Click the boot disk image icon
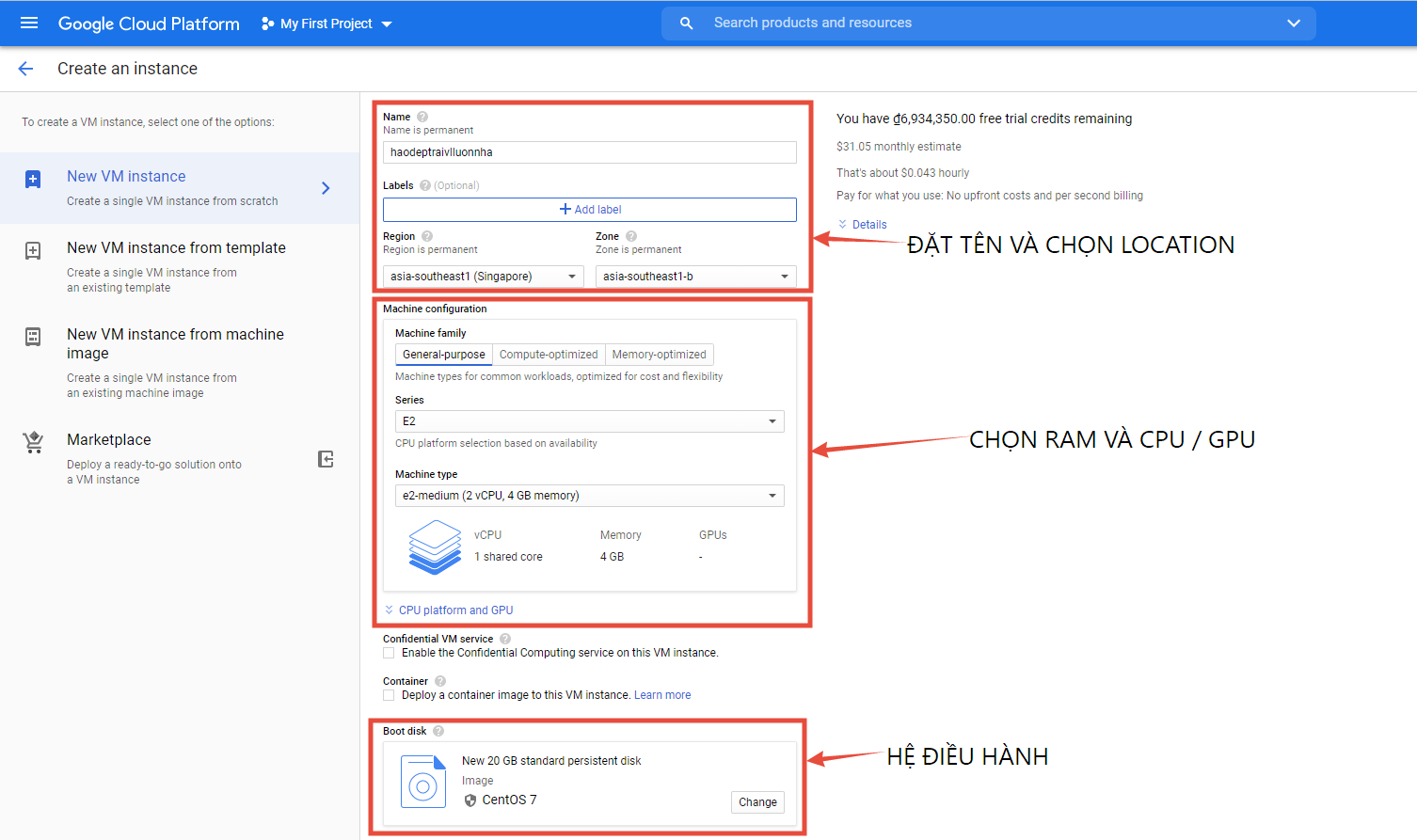 [x=423, y=782]
